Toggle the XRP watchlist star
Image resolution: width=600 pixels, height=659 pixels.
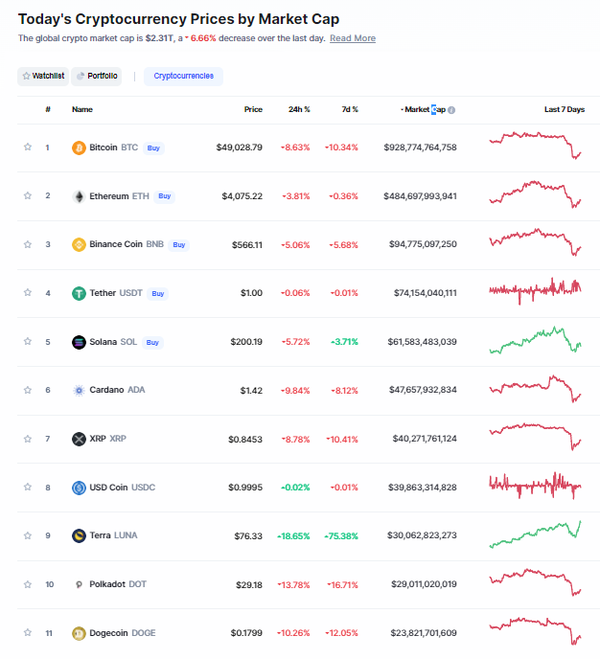28,439
